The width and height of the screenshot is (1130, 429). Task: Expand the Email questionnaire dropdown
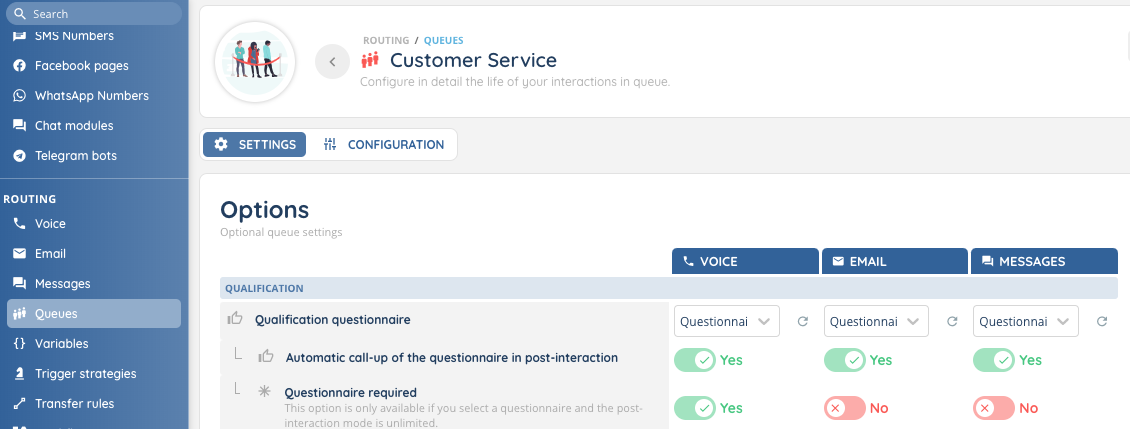click(876, 322)
